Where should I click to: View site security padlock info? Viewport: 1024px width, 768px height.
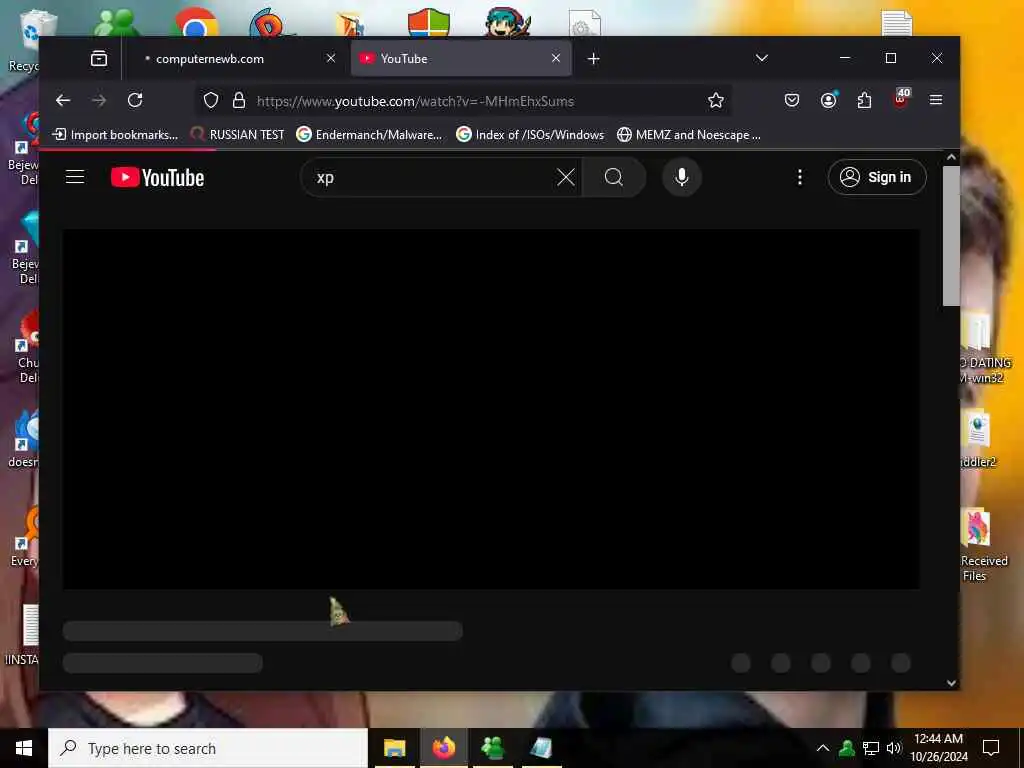click(239, 100)
